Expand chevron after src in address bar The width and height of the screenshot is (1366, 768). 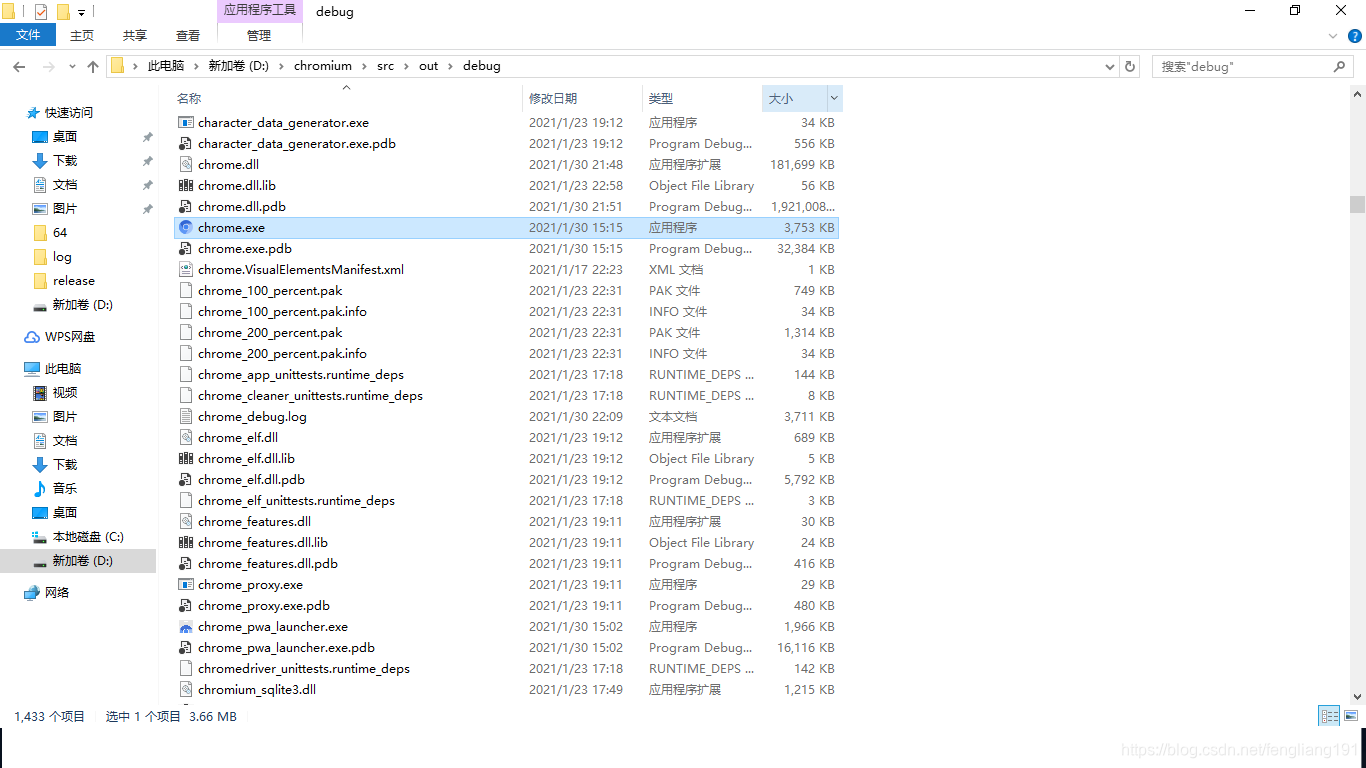pos(407,66)
